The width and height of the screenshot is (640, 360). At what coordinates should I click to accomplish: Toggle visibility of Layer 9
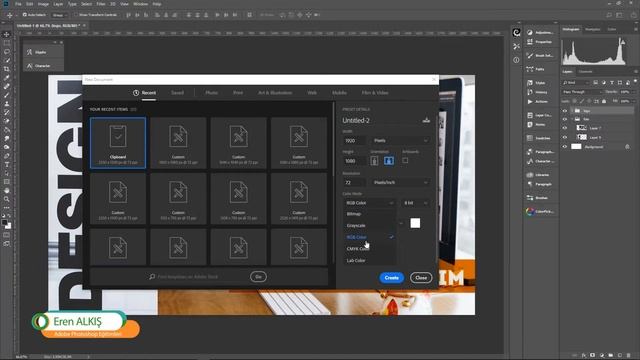(x=565, y=138)
